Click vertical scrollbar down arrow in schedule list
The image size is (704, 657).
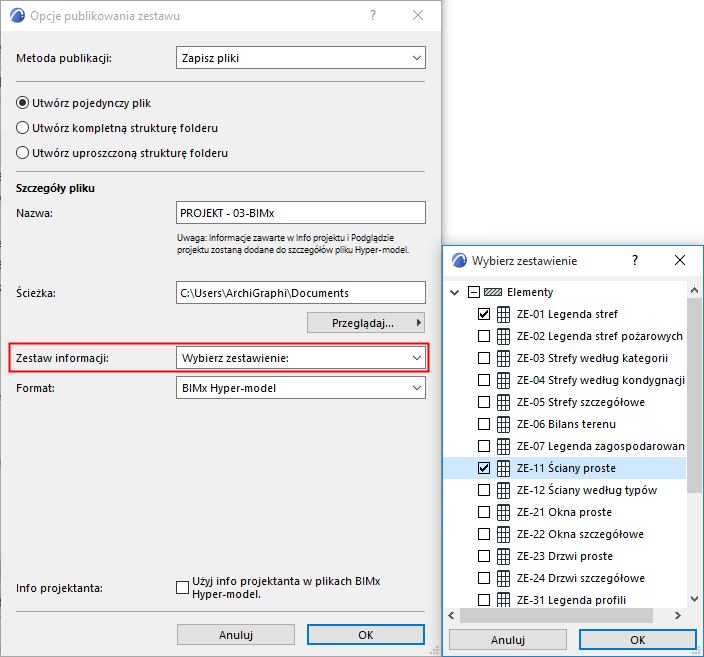(x=694, y=599)
